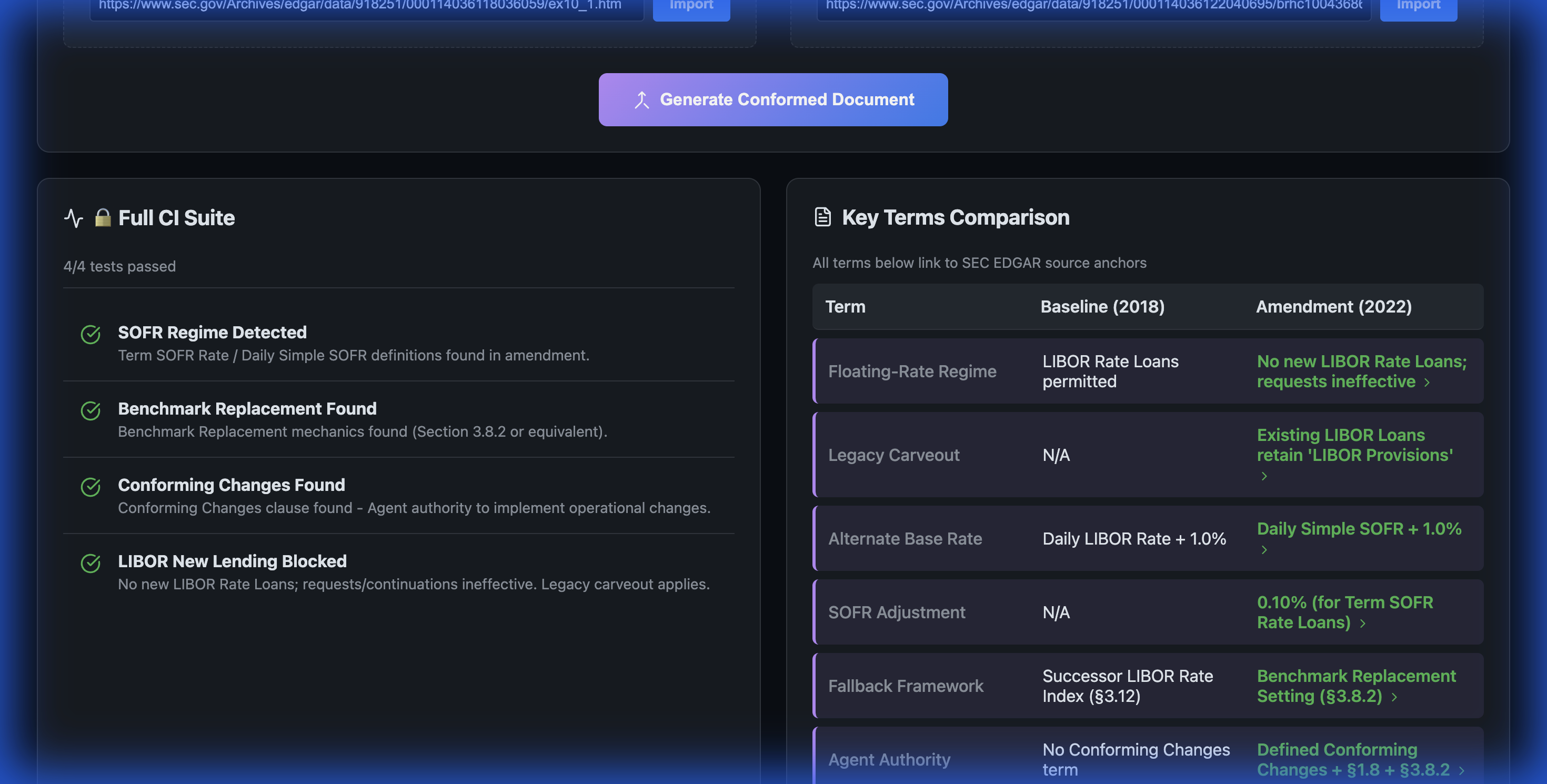Screen dimensions: 1547x784
Task: Select the Floating-Rate Regime table row
Action: pos(911,371)
